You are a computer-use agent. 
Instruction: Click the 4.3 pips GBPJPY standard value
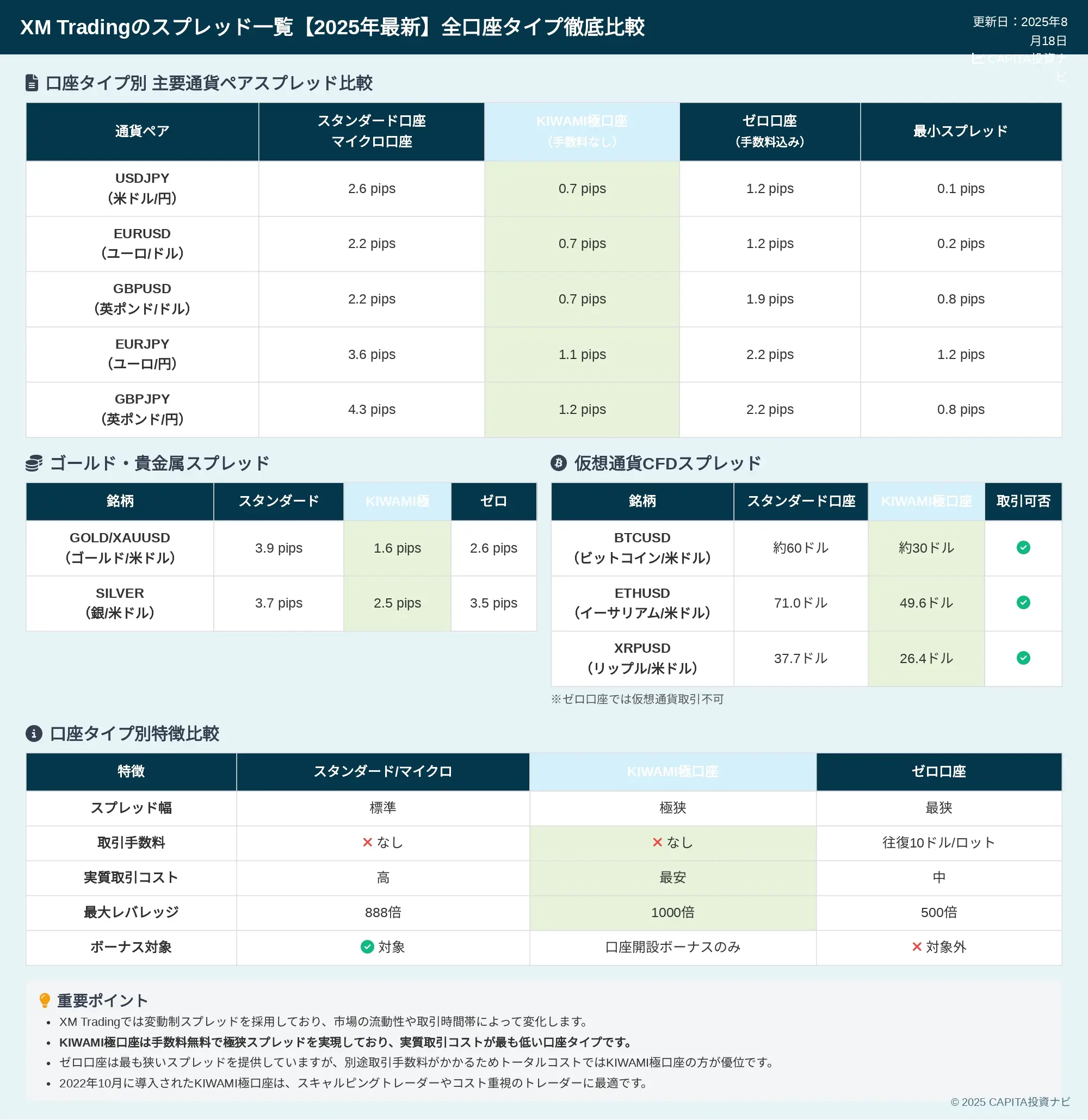[x=372, y=409]
